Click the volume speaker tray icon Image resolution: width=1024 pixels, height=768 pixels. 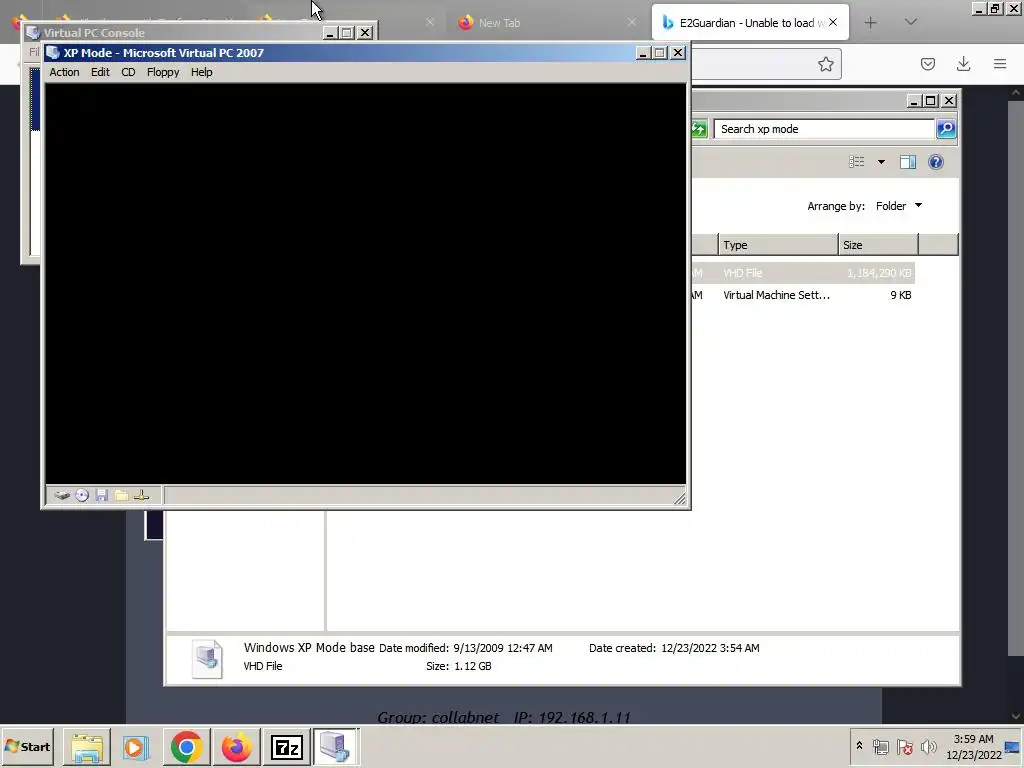(928, 746)
